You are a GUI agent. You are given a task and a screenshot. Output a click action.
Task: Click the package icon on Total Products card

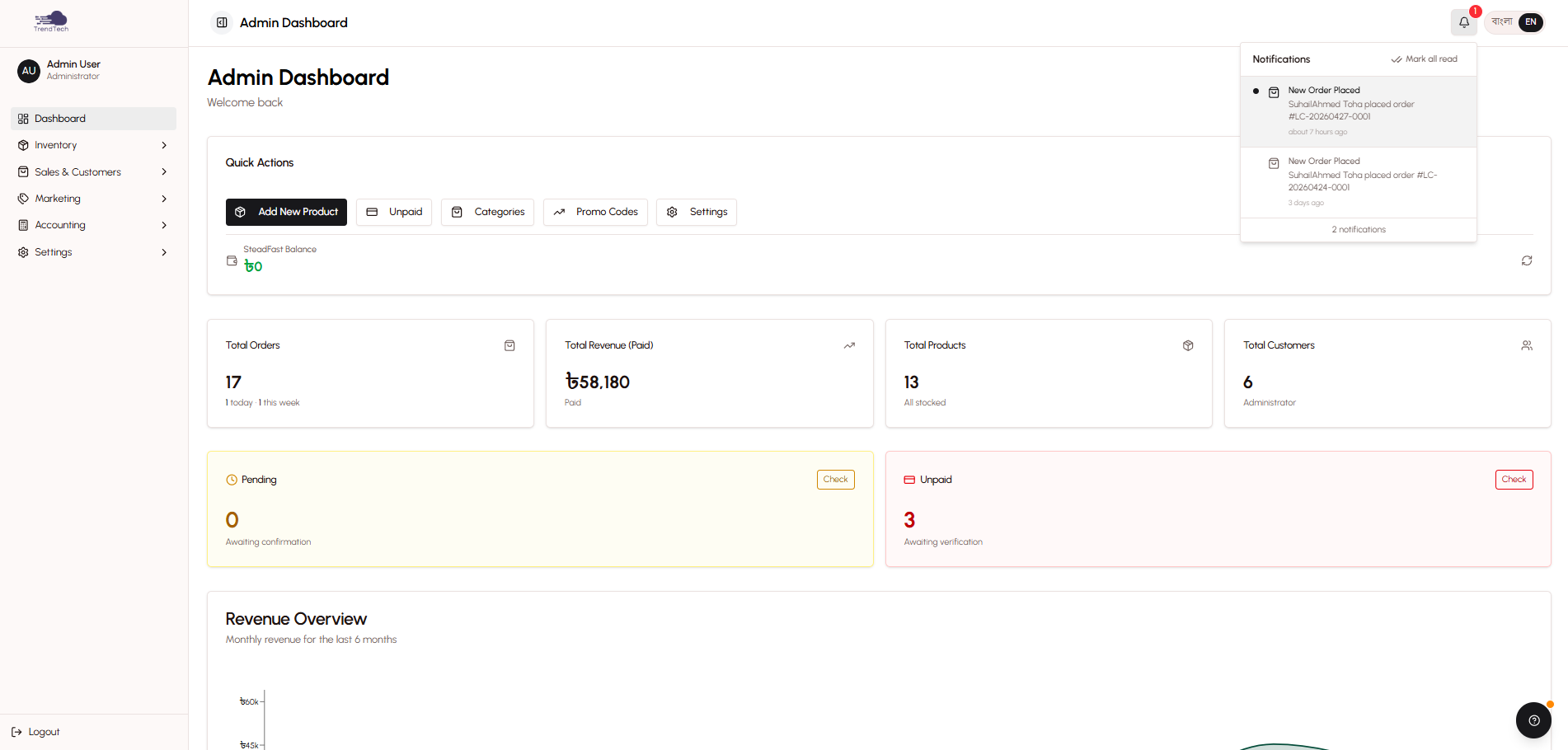1188,345
